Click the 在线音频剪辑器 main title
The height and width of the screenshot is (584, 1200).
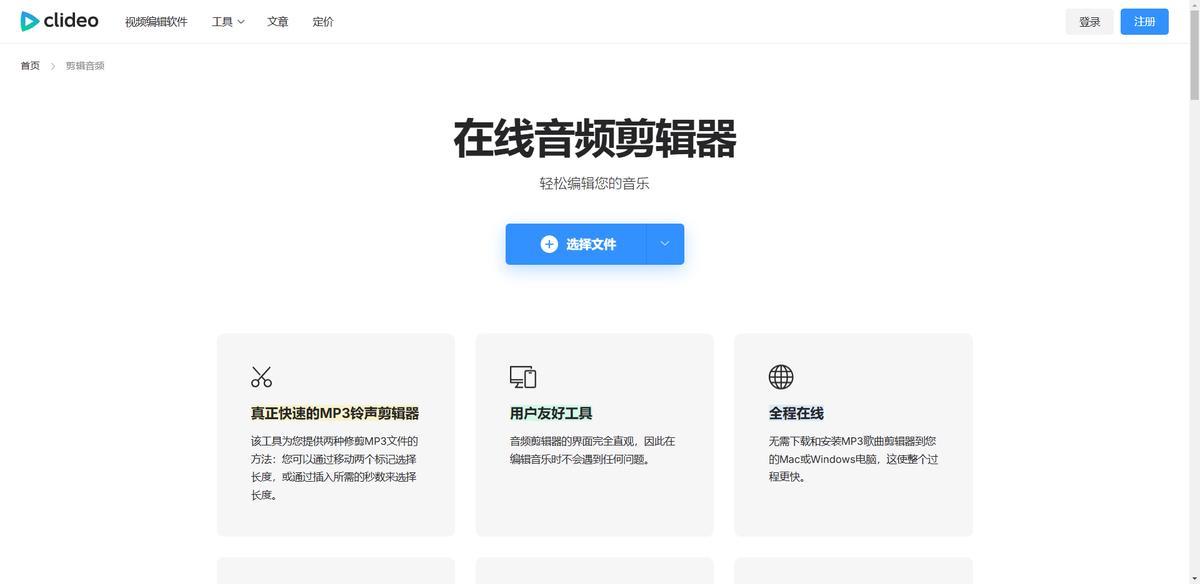pyautogui.click(x=595, y=139)
